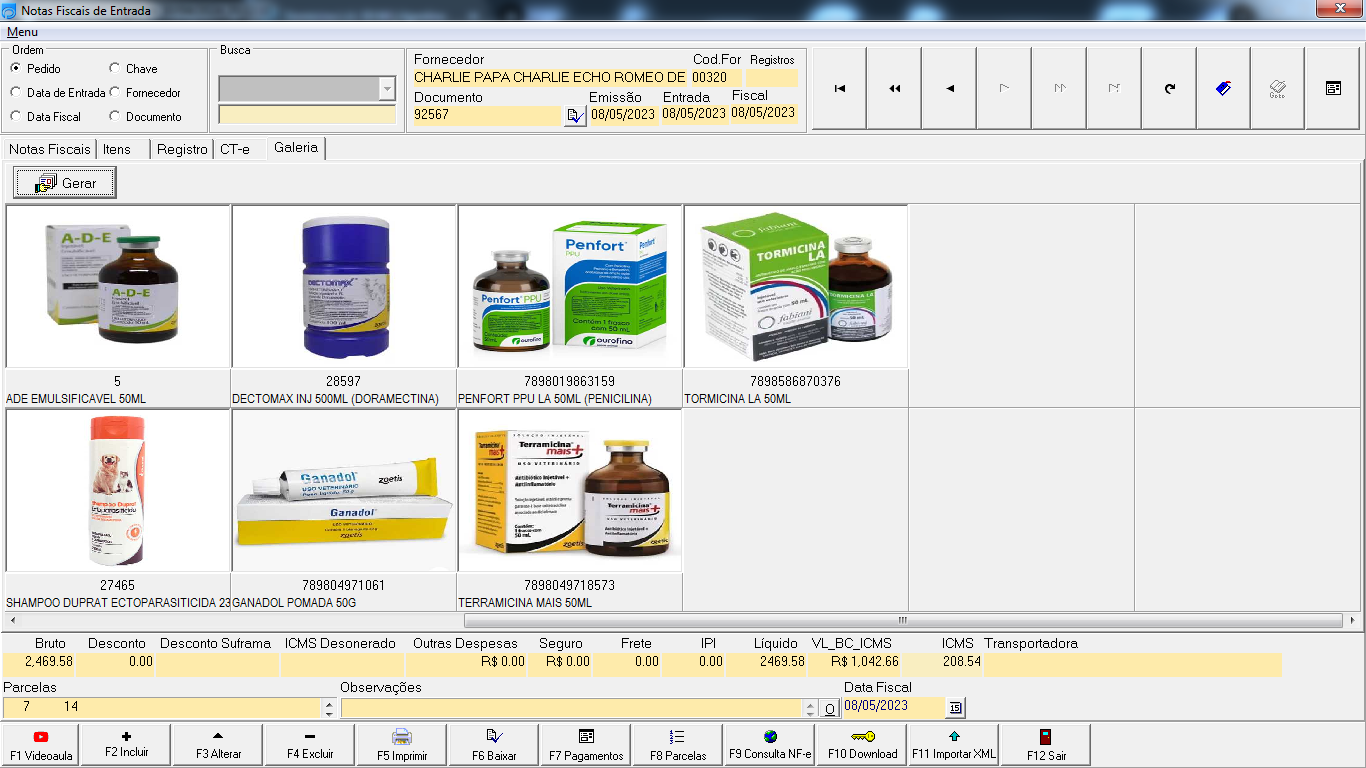The height and width of the screenshot is (768, 1366).
Task: Select the Terramicina Mais product image
Action: point(570,491)
